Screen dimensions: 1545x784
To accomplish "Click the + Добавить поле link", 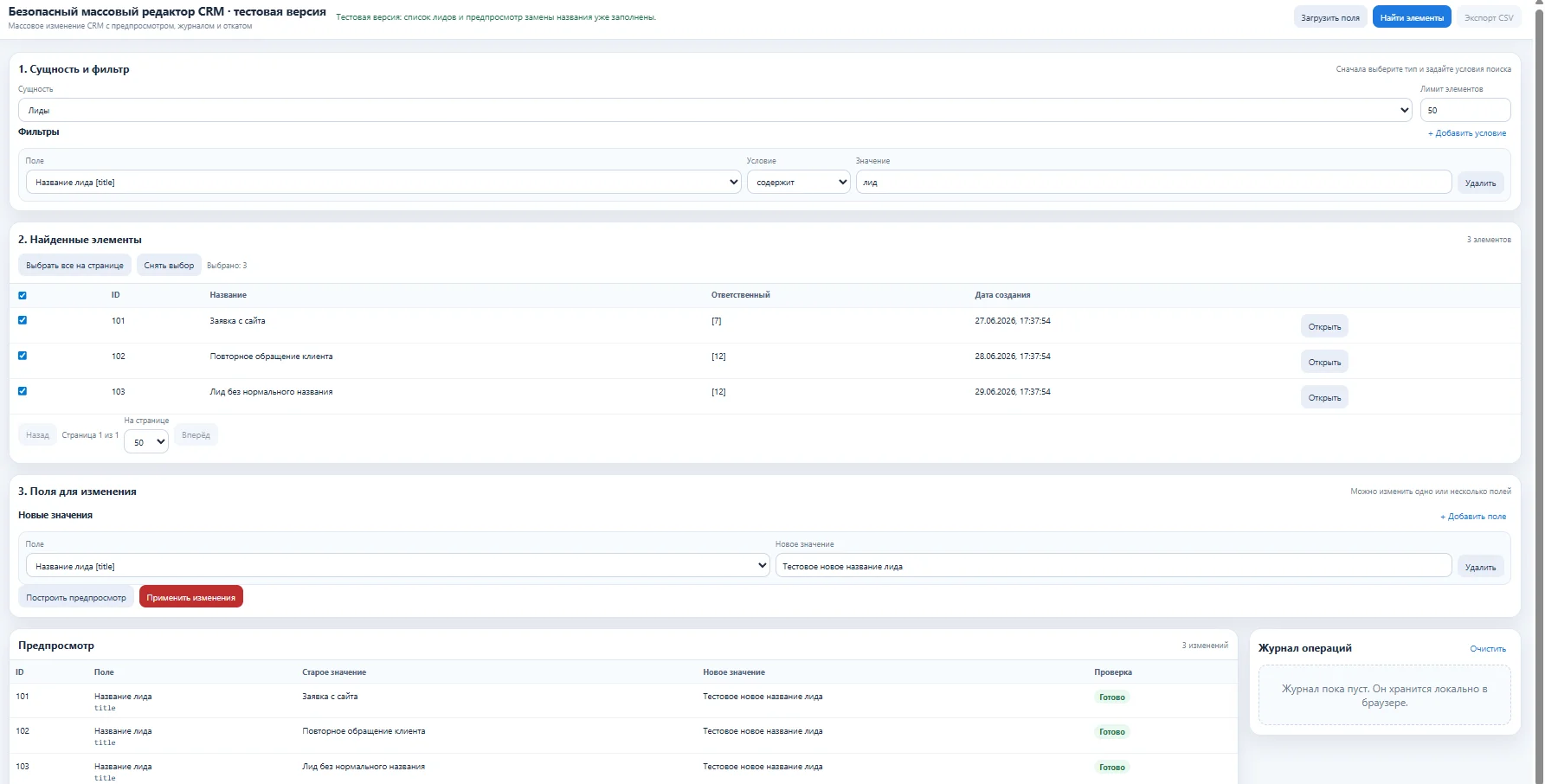I will point(1472,517).
